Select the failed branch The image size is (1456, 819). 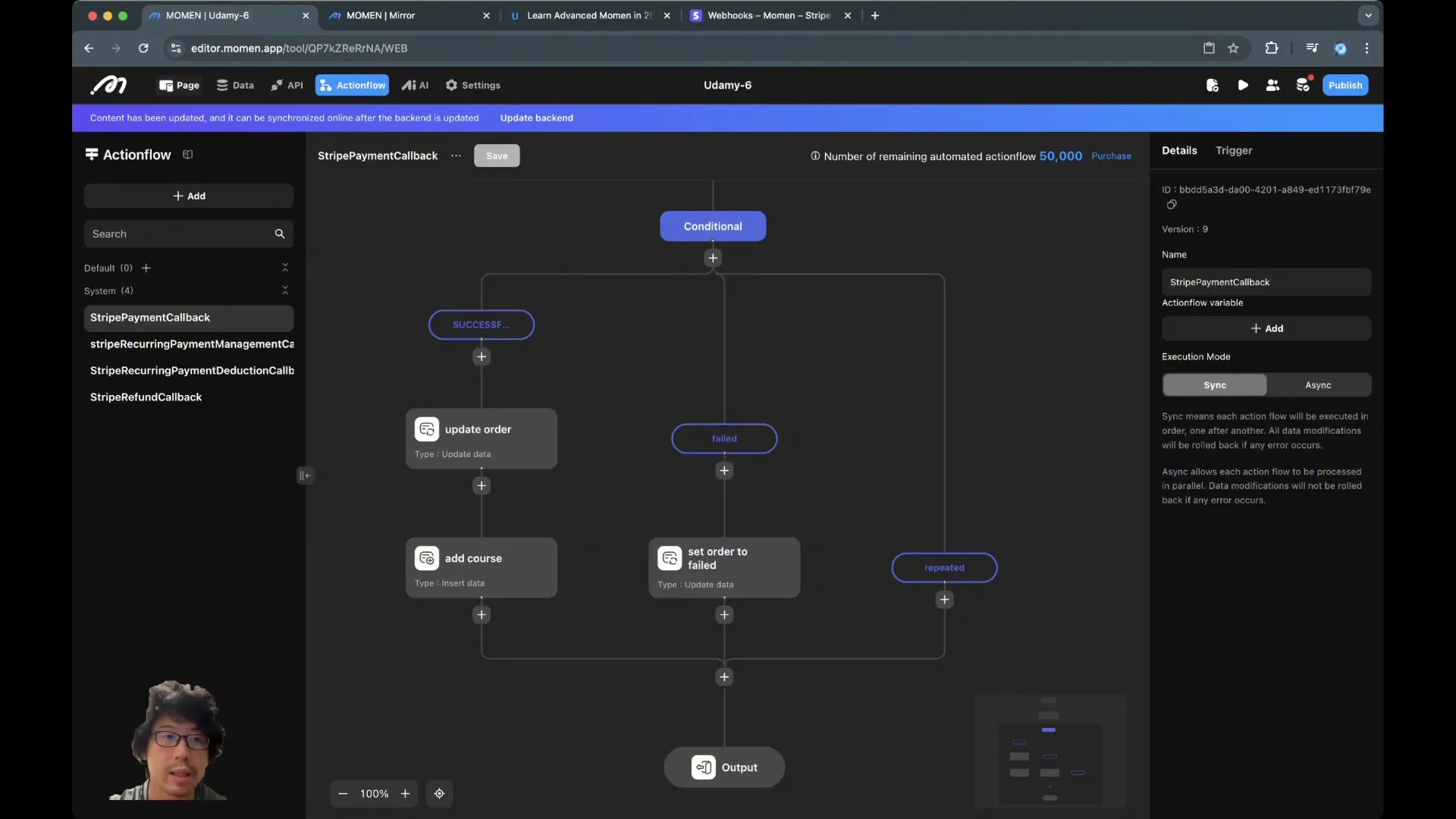[x=724, y=439]
